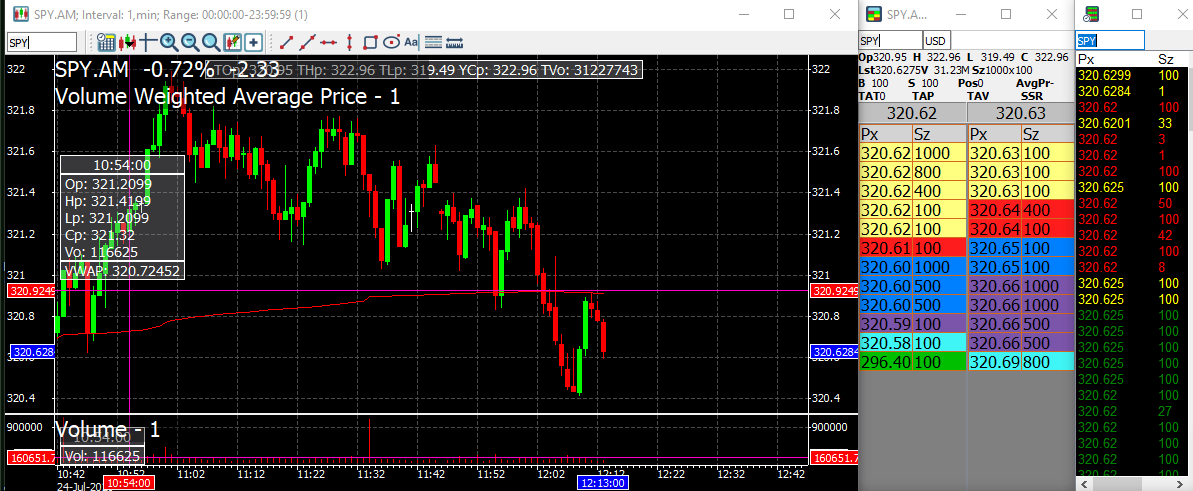
Task: Select the purple 320.59 bid row
Action: pos(911,323)
